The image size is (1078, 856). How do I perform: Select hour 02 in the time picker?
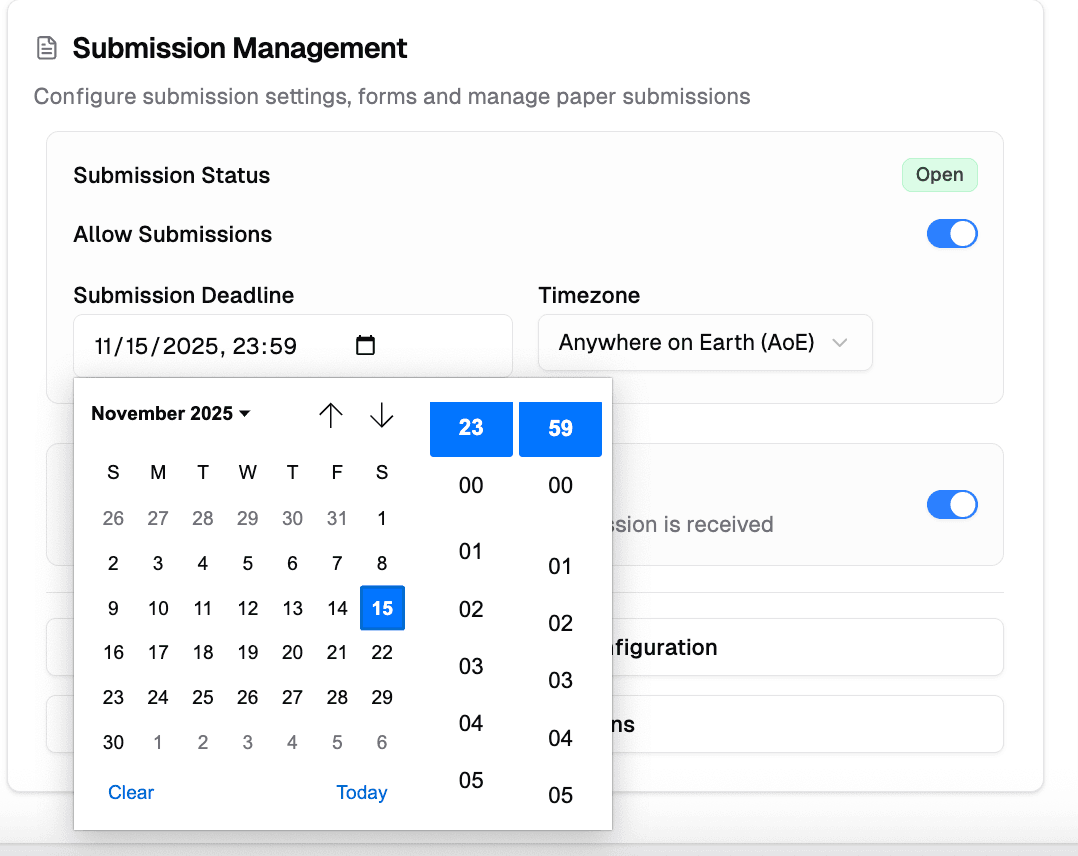tap(470, 609)
